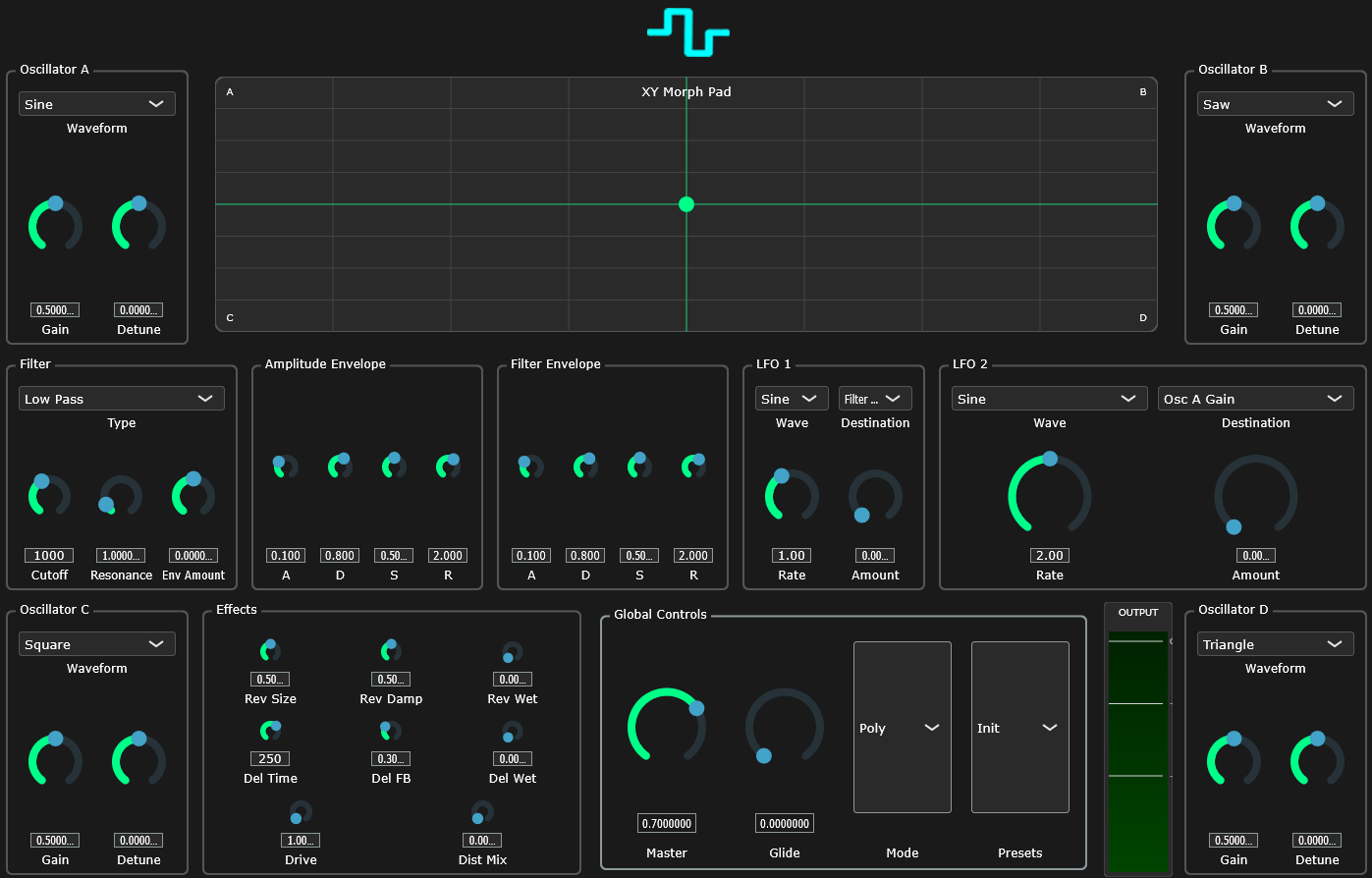Click Filter Envelope S knob

point(639,466)
